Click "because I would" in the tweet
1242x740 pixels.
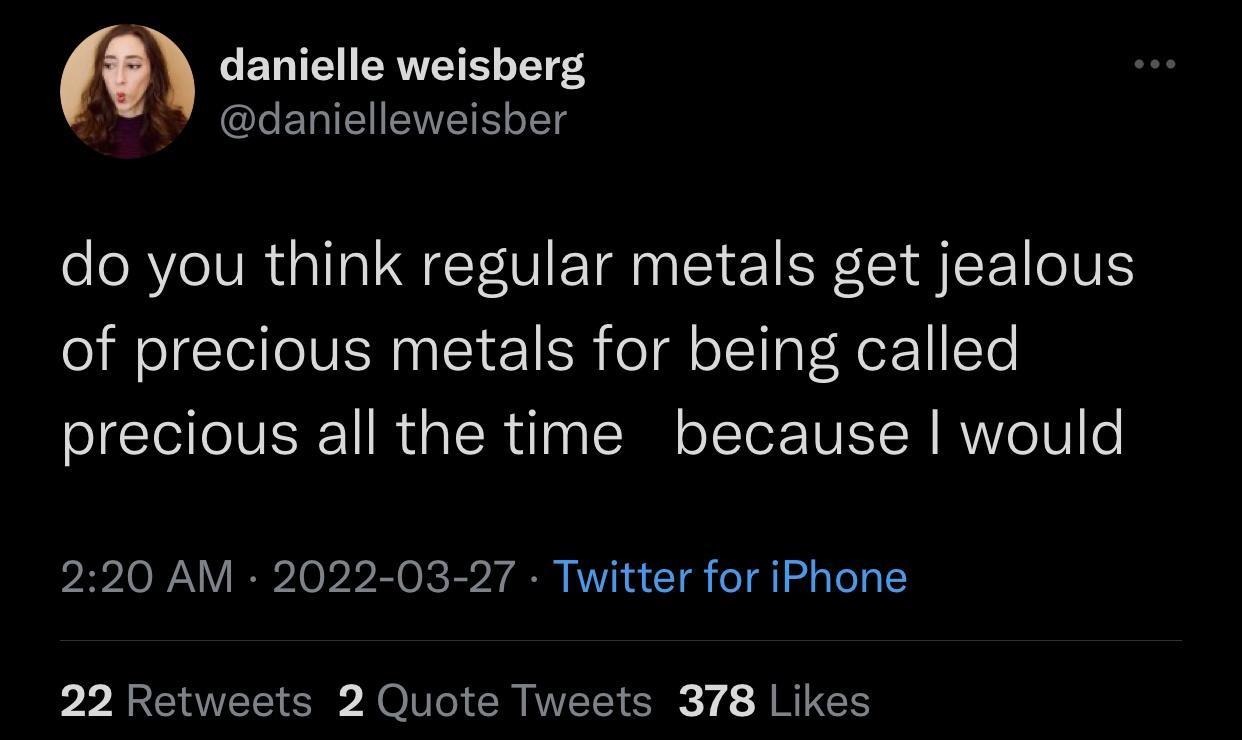point(899,433)
